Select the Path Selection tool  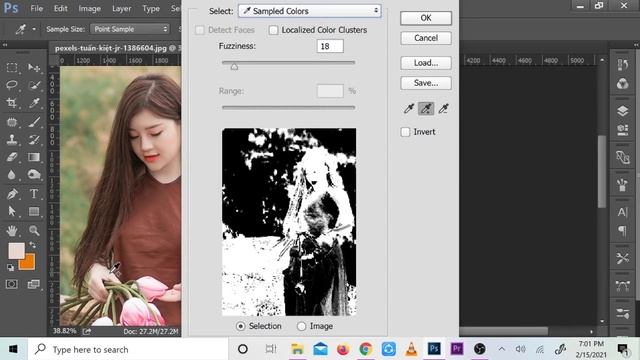(12, 211)
